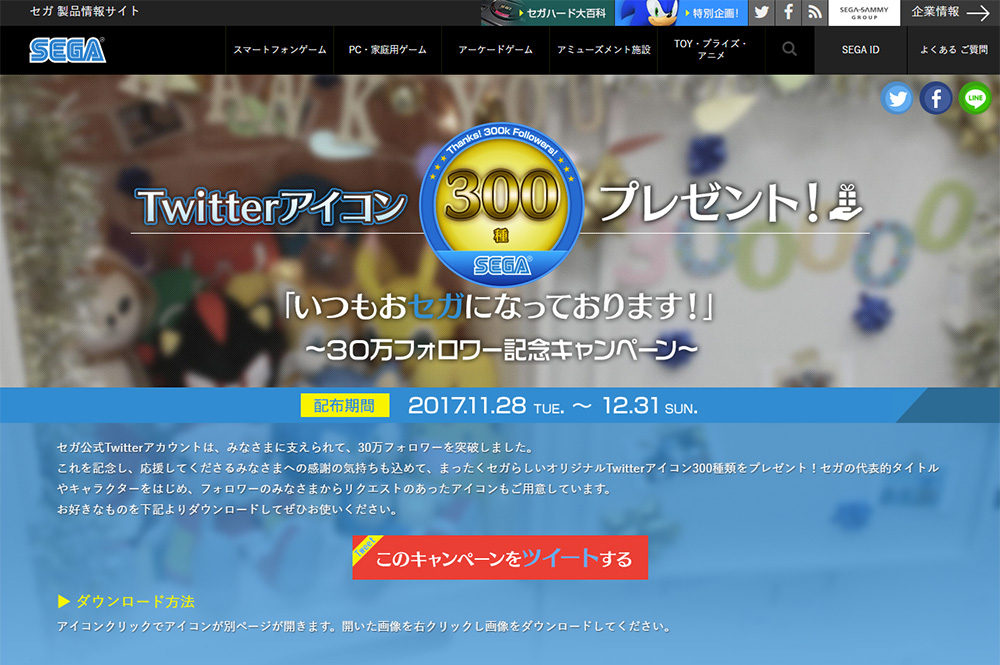Open TOY・プライズ・アニメ menu

710,50
